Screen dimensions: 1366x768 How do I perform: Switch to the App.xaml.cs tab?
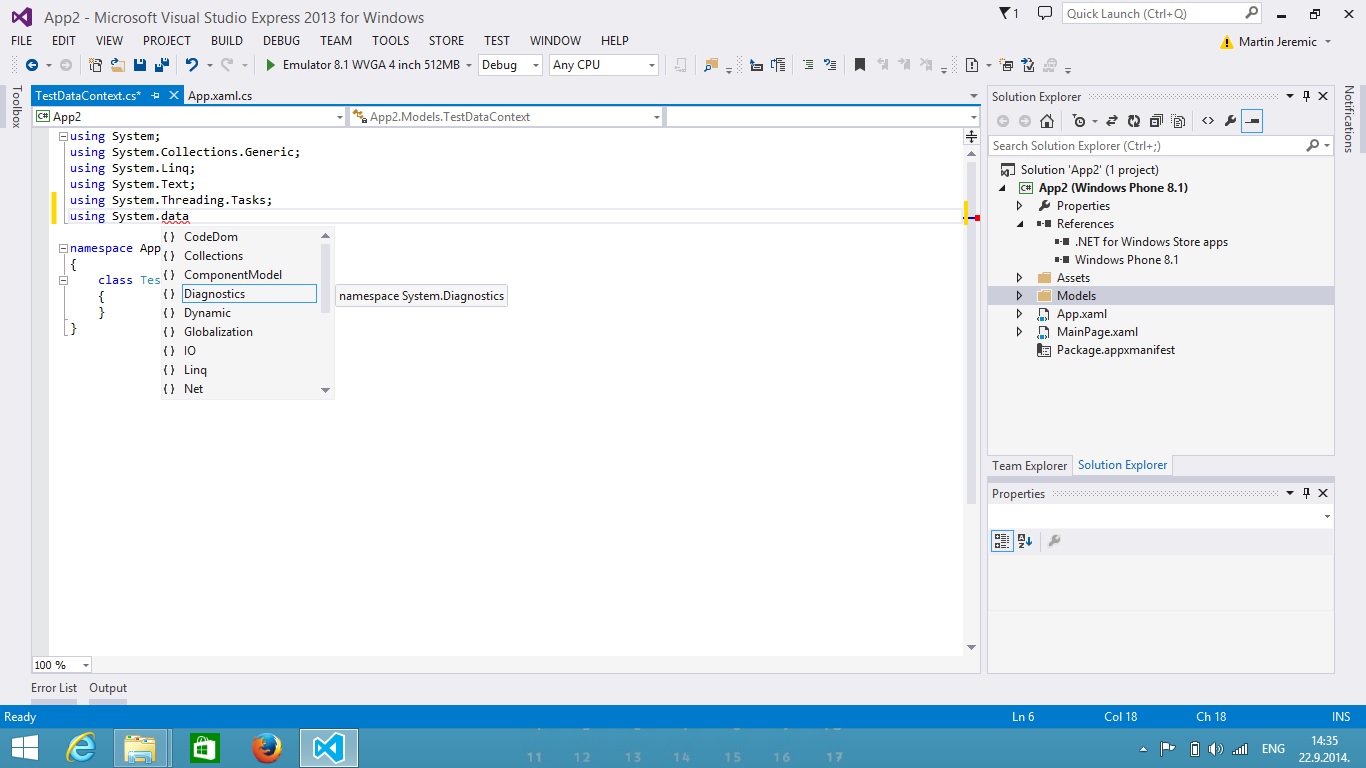(220, 96)
